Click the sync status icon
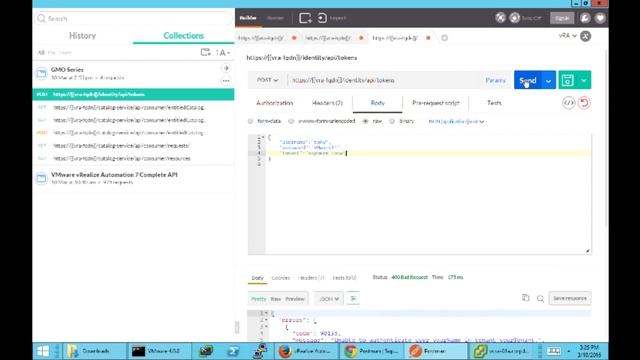 515,18
